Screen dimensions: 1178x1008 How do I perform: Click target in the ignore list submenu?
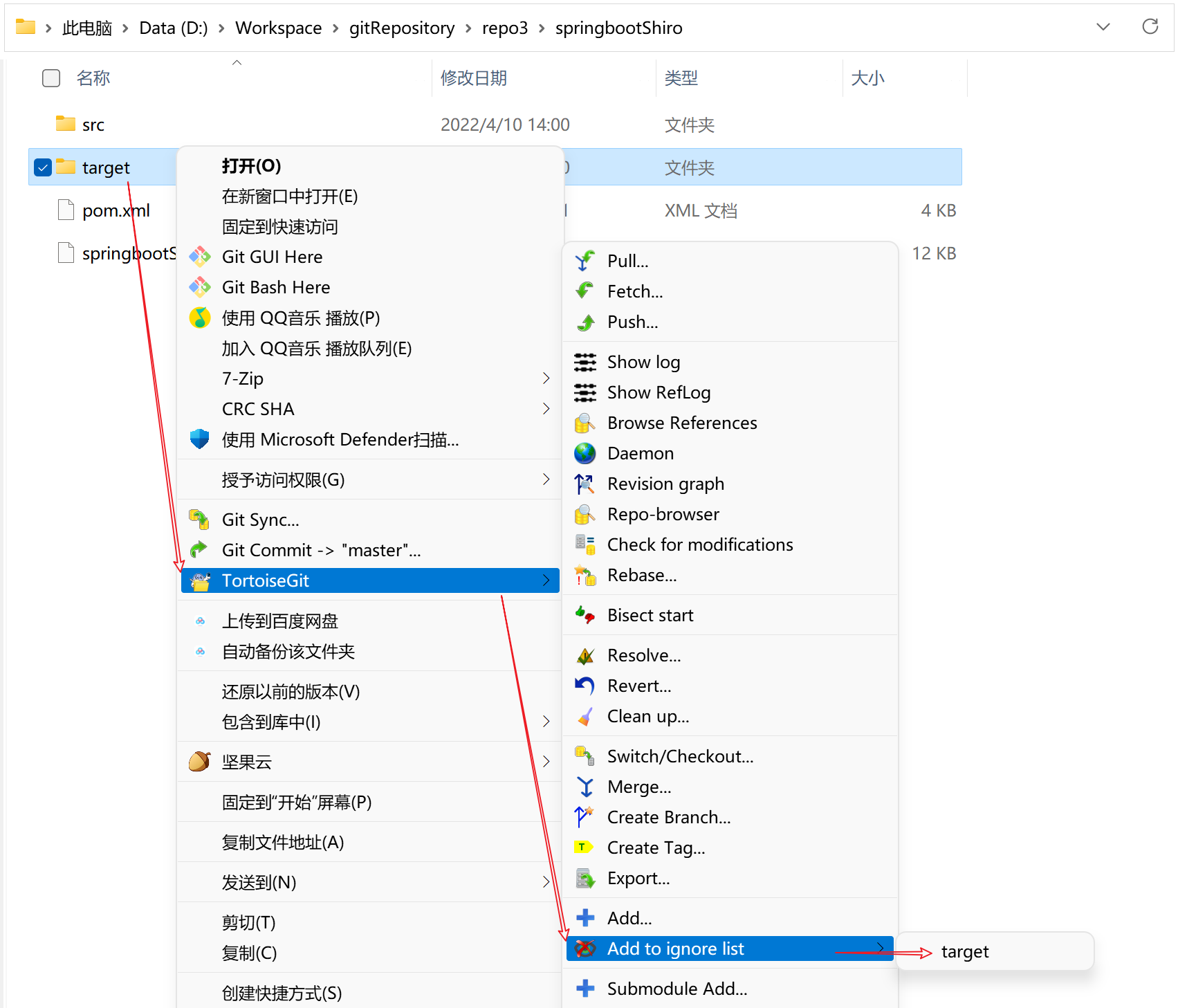[x=964, y=952]
